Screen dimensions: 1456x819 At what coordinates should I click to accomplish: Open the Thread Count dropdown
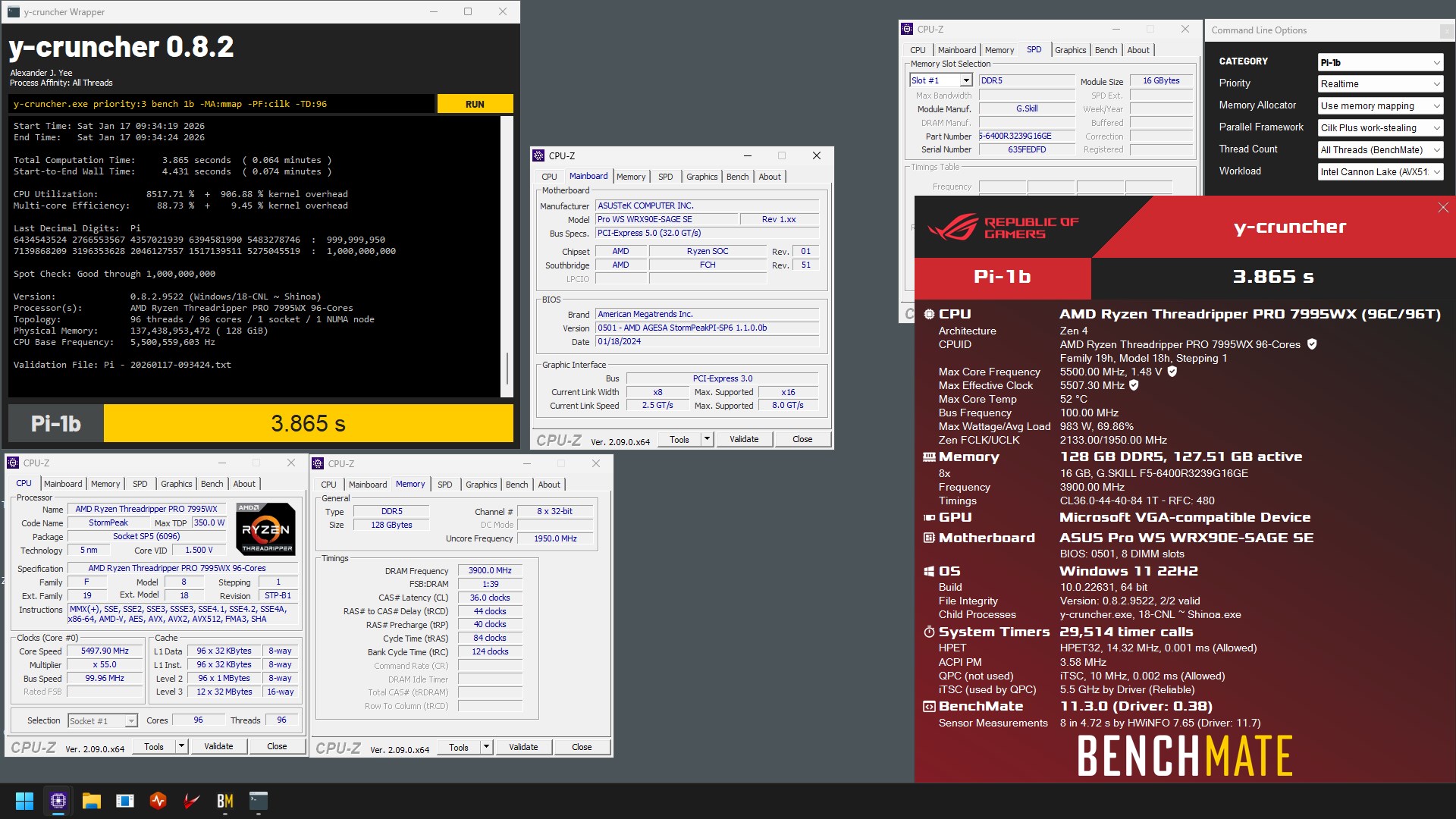pyautogui.click(x=1380, y=149)
